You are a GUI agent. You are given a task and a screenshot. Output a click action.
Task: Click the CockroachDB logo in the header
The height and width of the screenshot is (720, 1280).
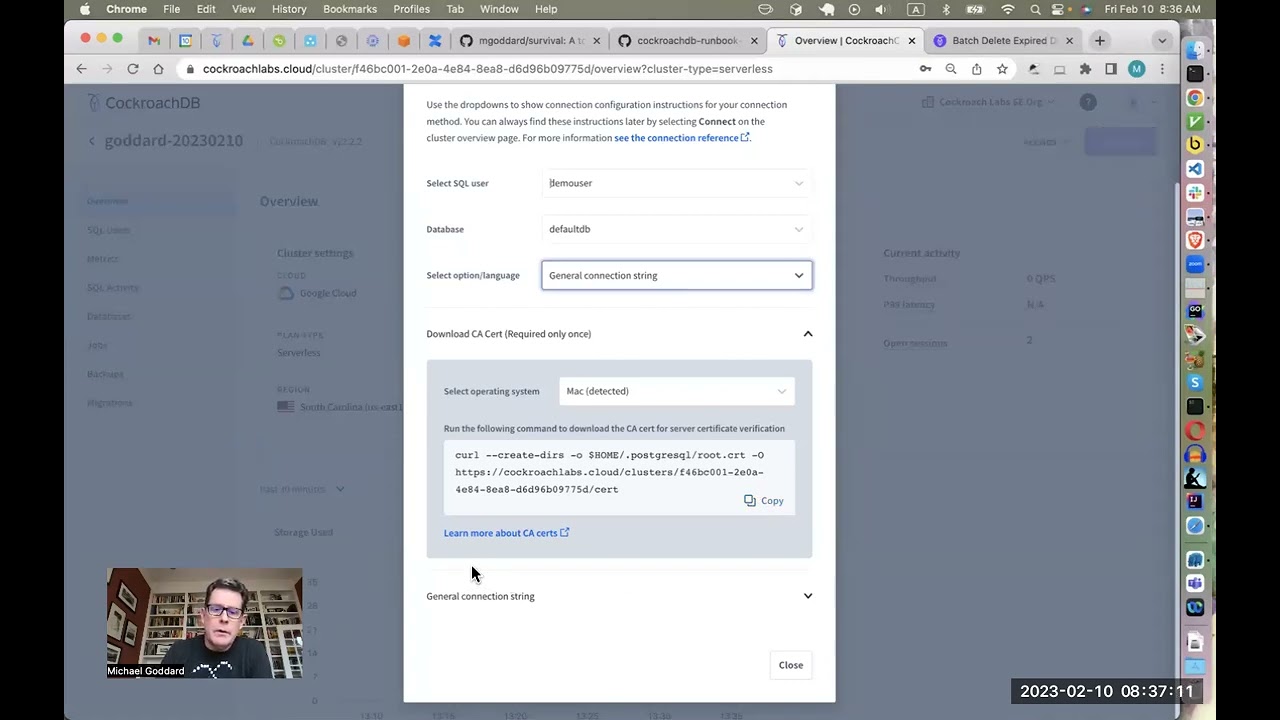coord(144,102)
